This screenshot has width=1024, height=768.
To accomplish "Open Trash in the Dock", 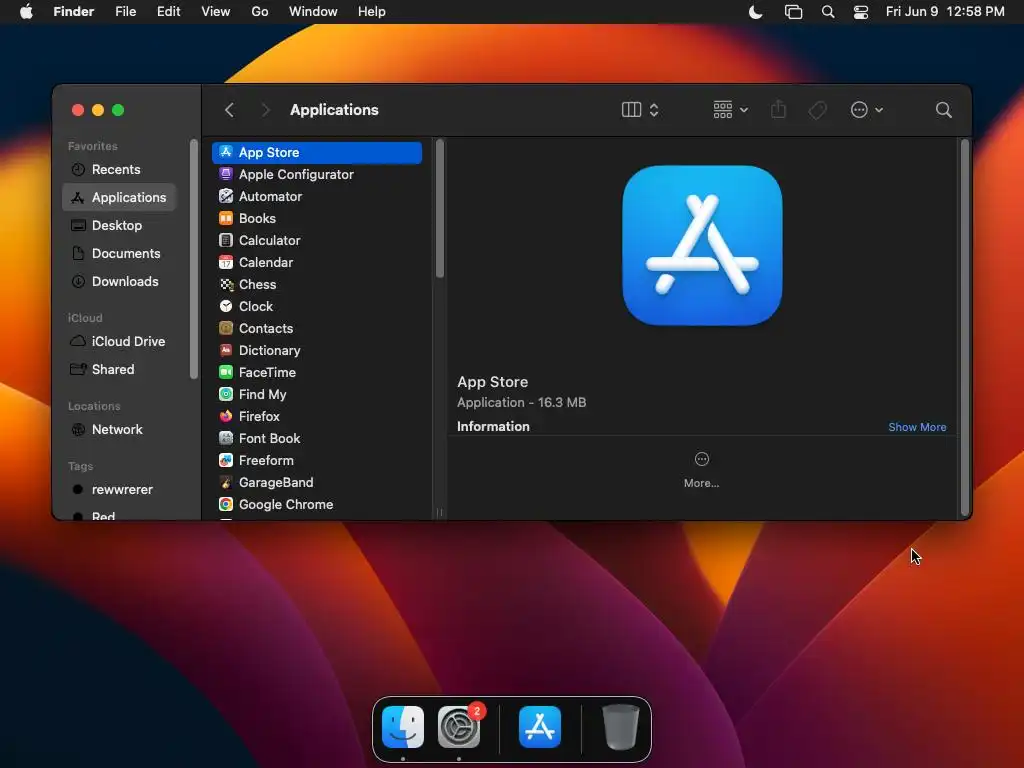I will click(620, 727).
